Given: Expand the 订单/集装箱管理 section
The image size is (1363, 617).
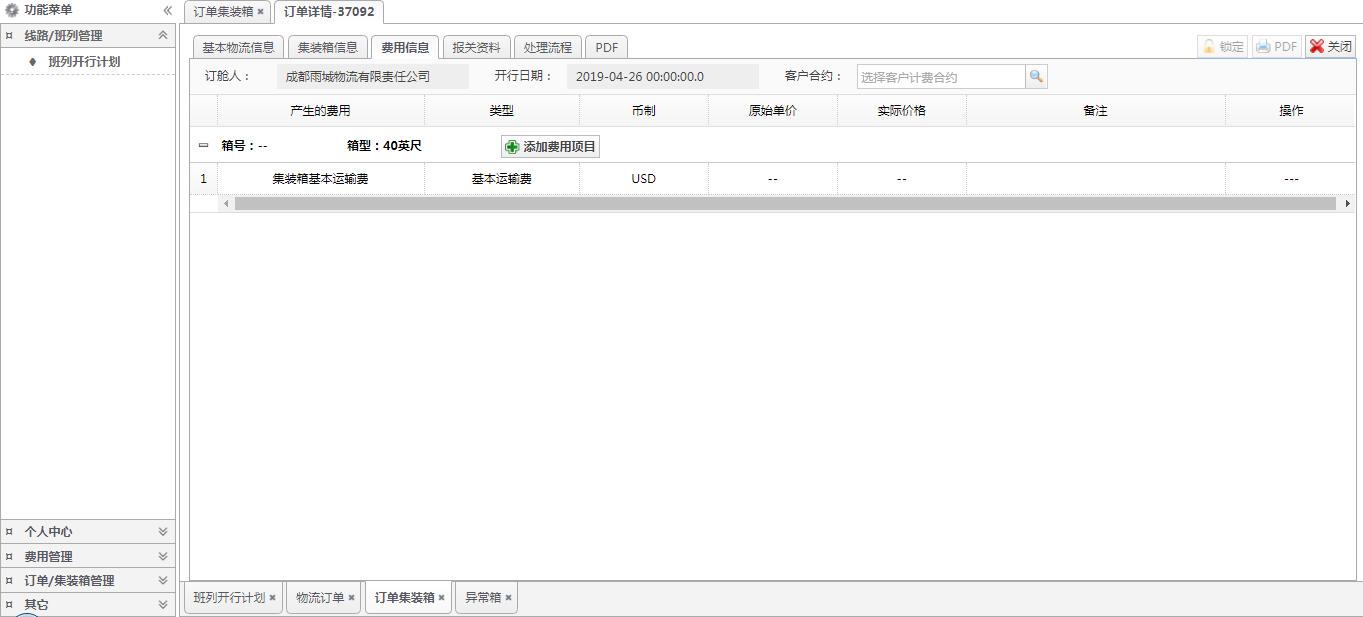Looking at the screenshot, I should pos(163,580).
